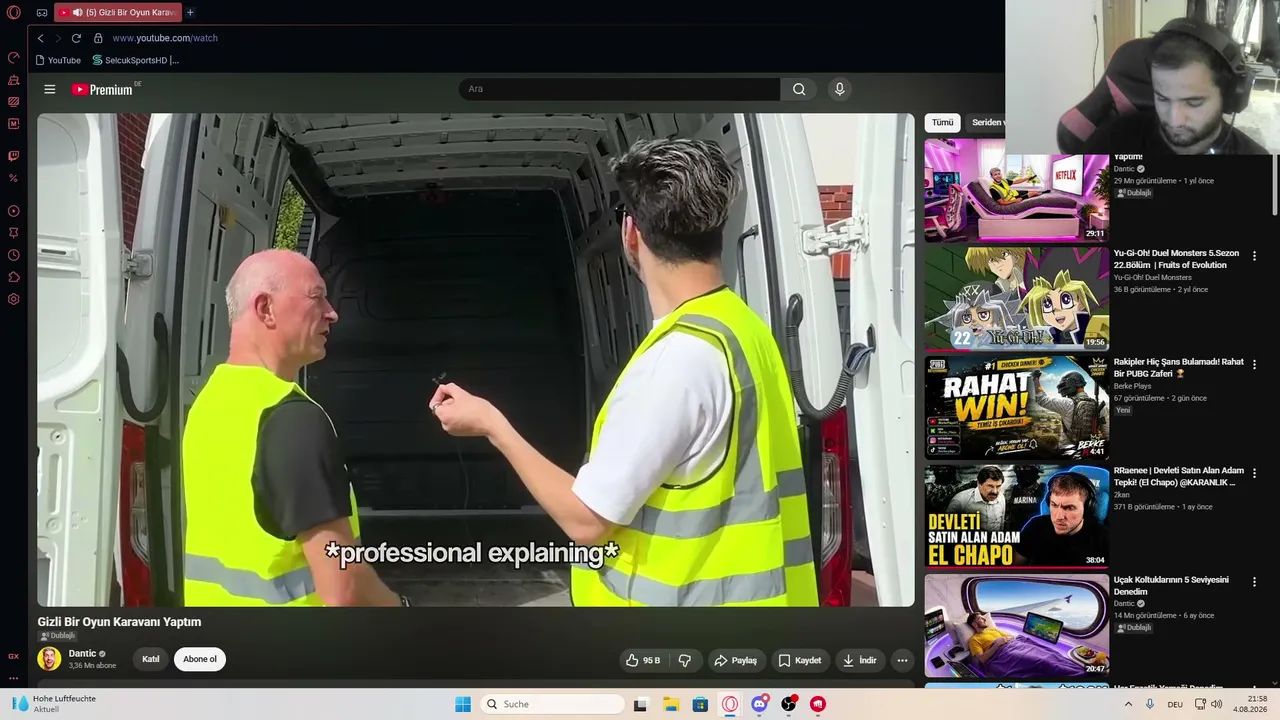Open the GX Cleaner sidebar icon
1280x720 pixels.
[x=14, y=79]
